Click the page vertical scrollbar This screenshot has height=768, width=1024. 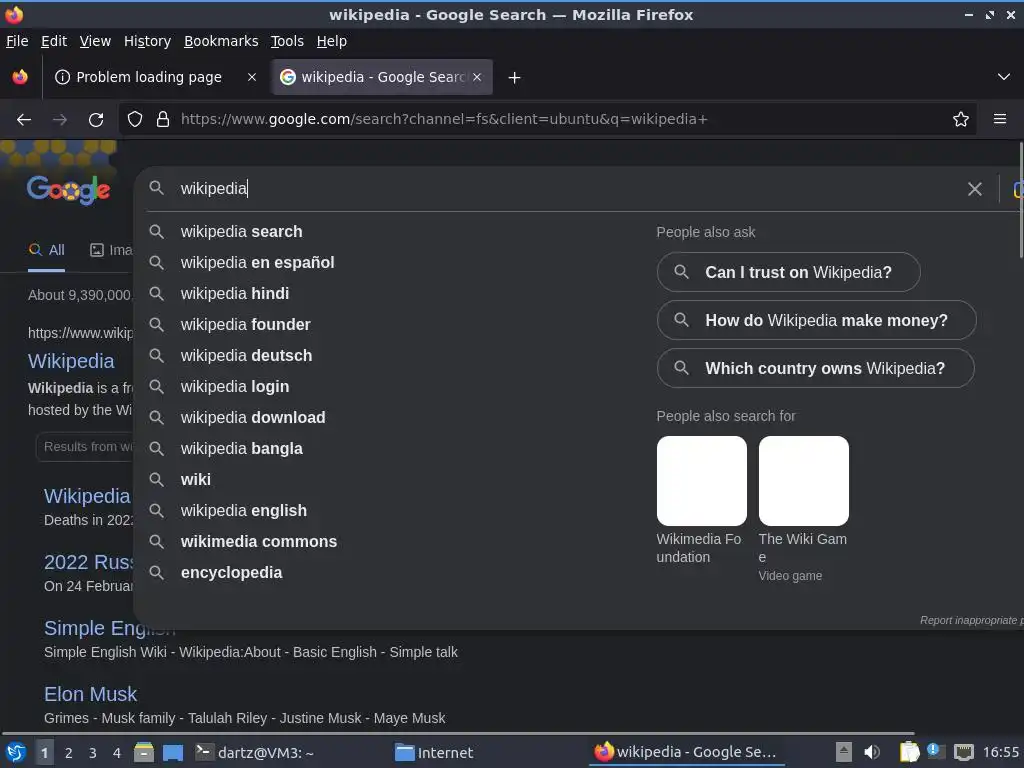(x=1021, y=199)
